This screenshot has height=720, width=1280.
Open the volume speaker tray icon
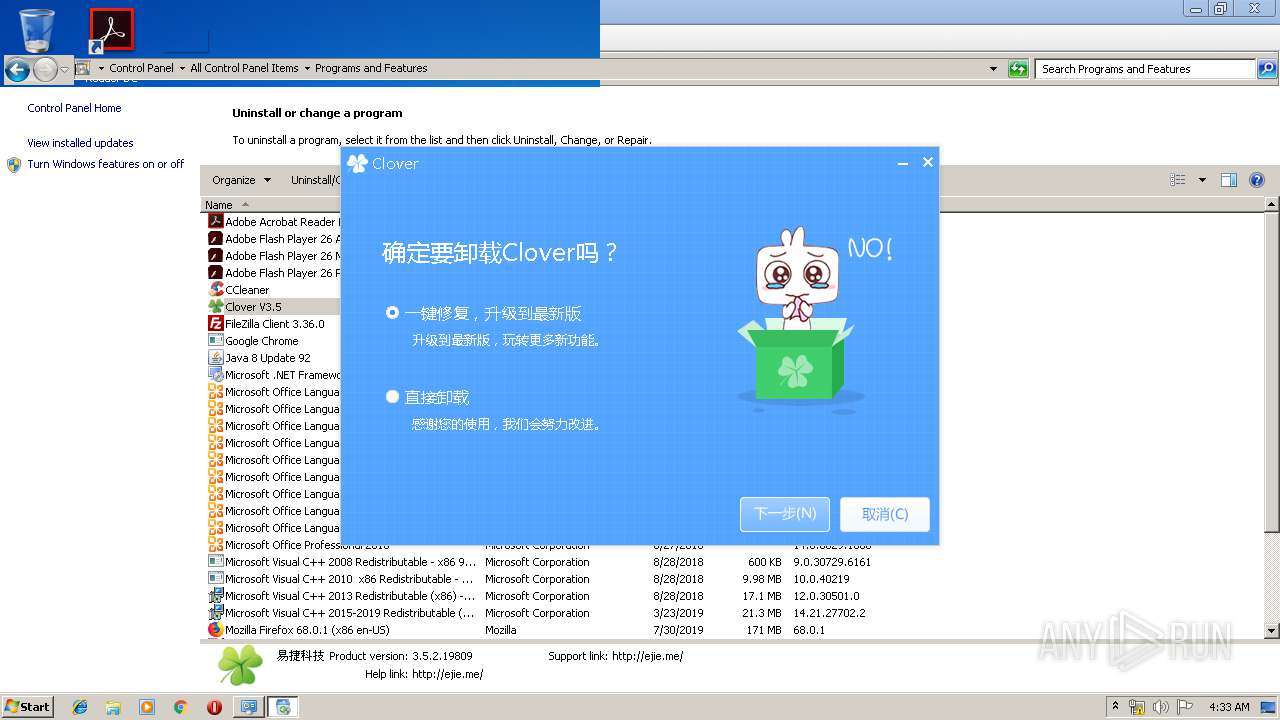click(x=1161, y=707)
